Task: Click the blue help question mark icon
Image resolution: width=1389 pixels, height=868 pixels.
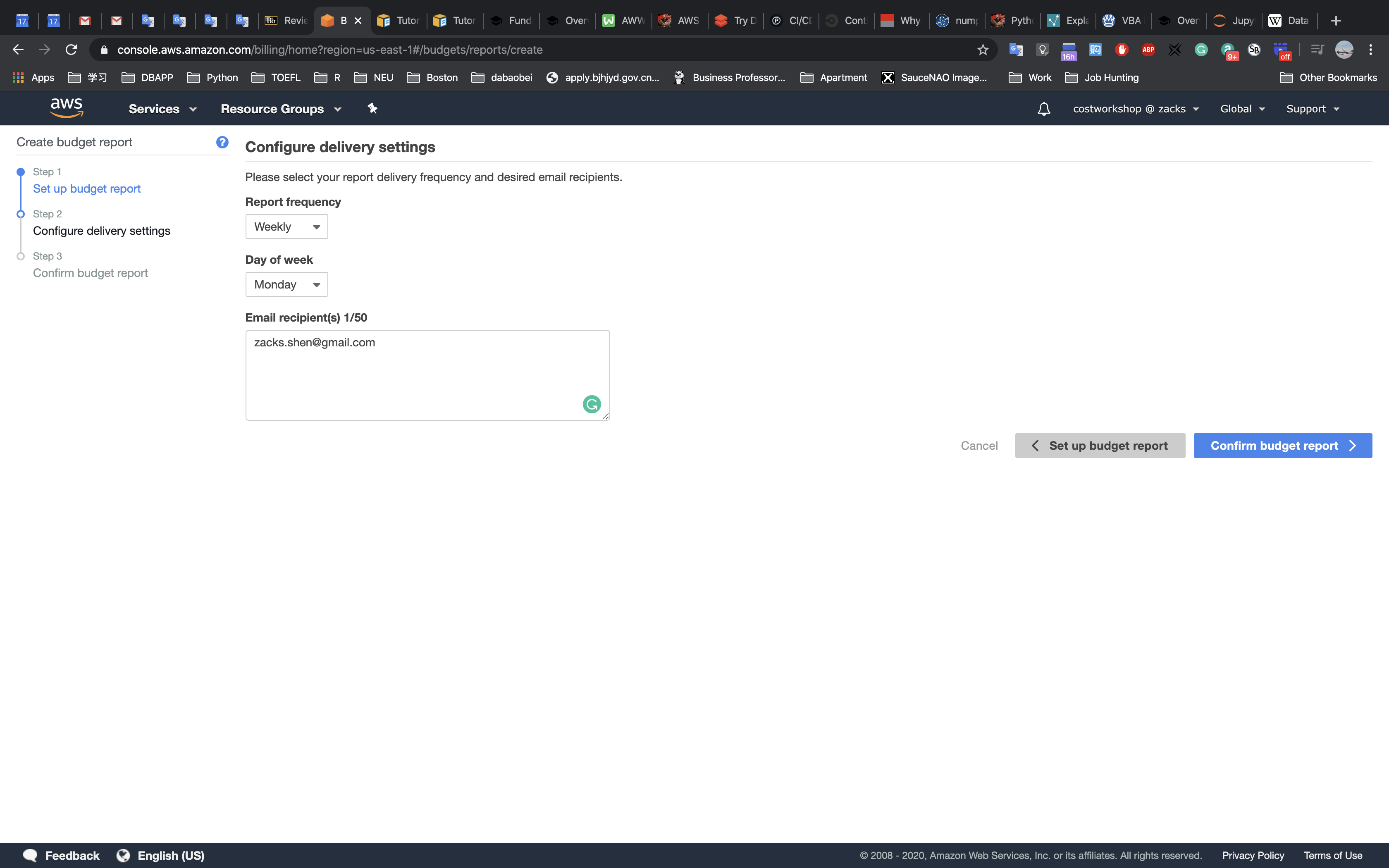Action: coord(222,142)
